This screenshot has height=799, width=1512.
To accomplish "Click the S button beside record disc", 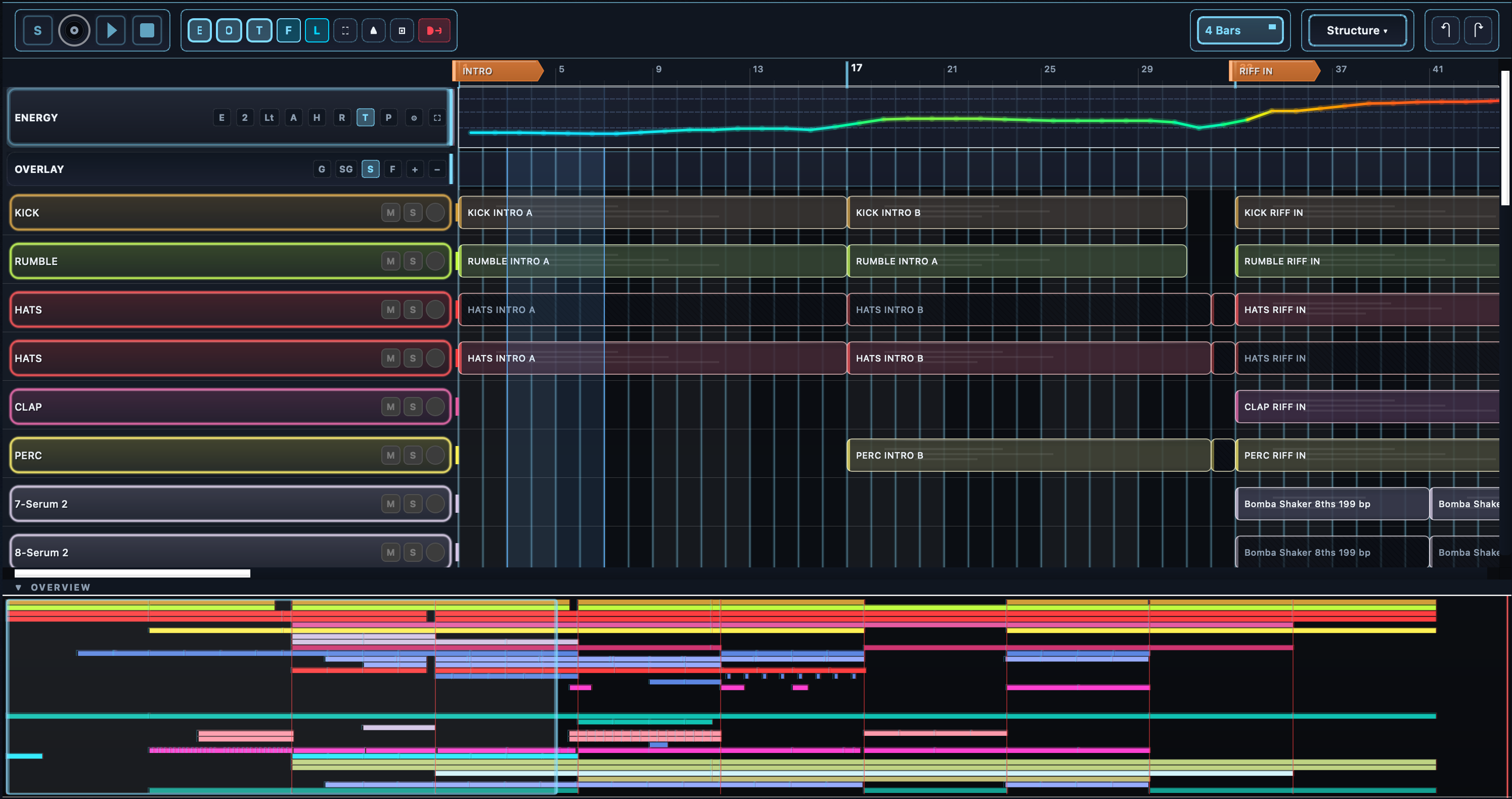I will coord(37,30).
